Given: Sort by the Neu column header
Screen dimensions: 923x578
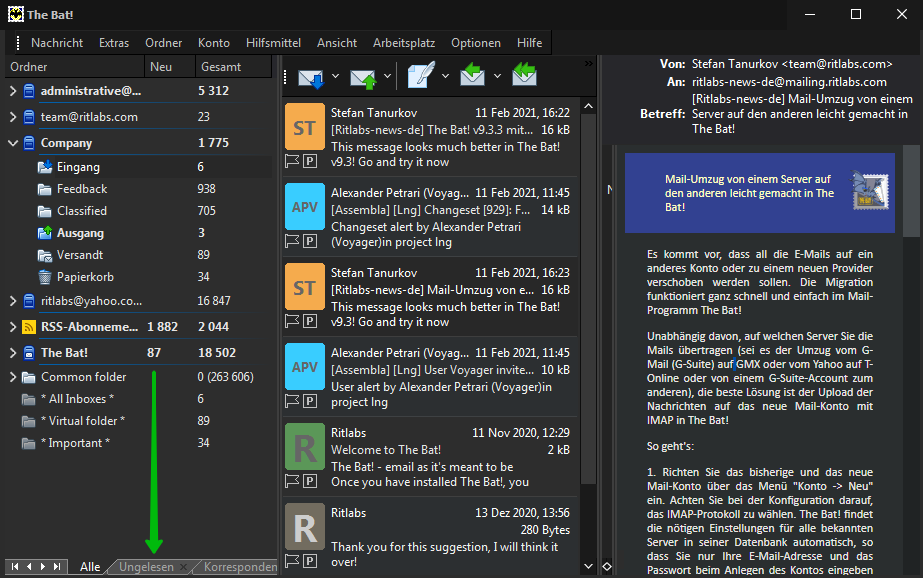Looking at the screenshot, I should click(x=170, y=67).
